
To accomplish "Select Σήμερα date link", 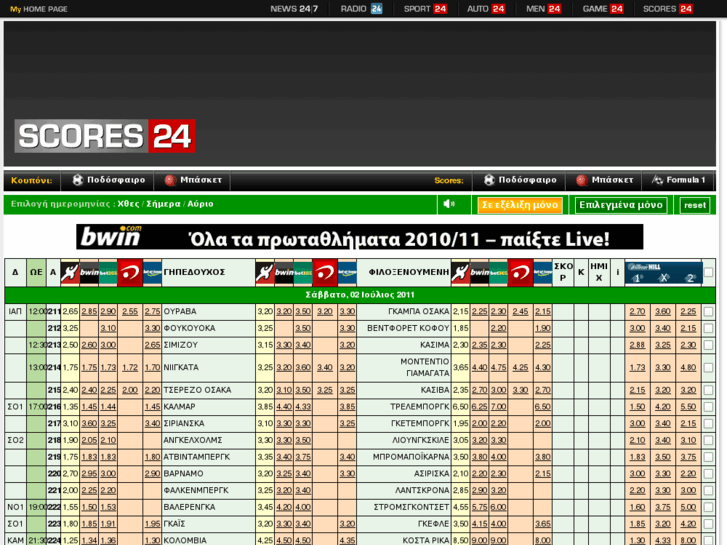I will [x=163, y=204].
